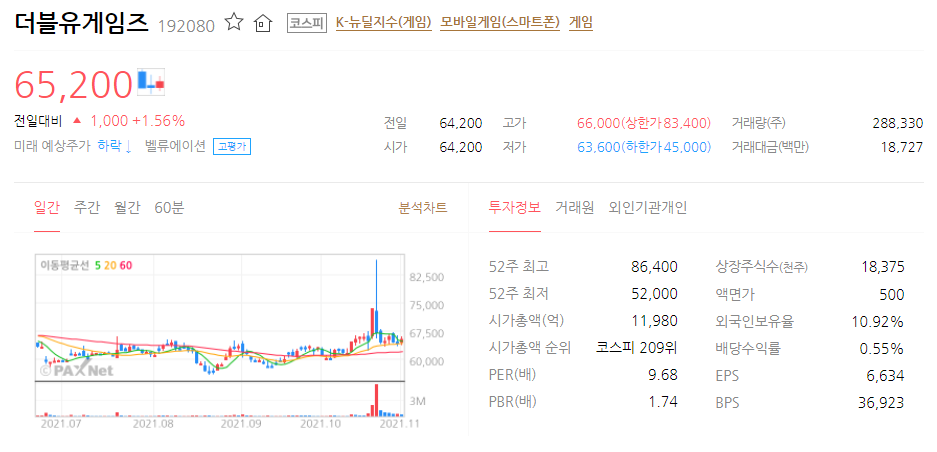
Task: Click the 고가 value 66,000(상한가83,400)
Action: [644, 123]
